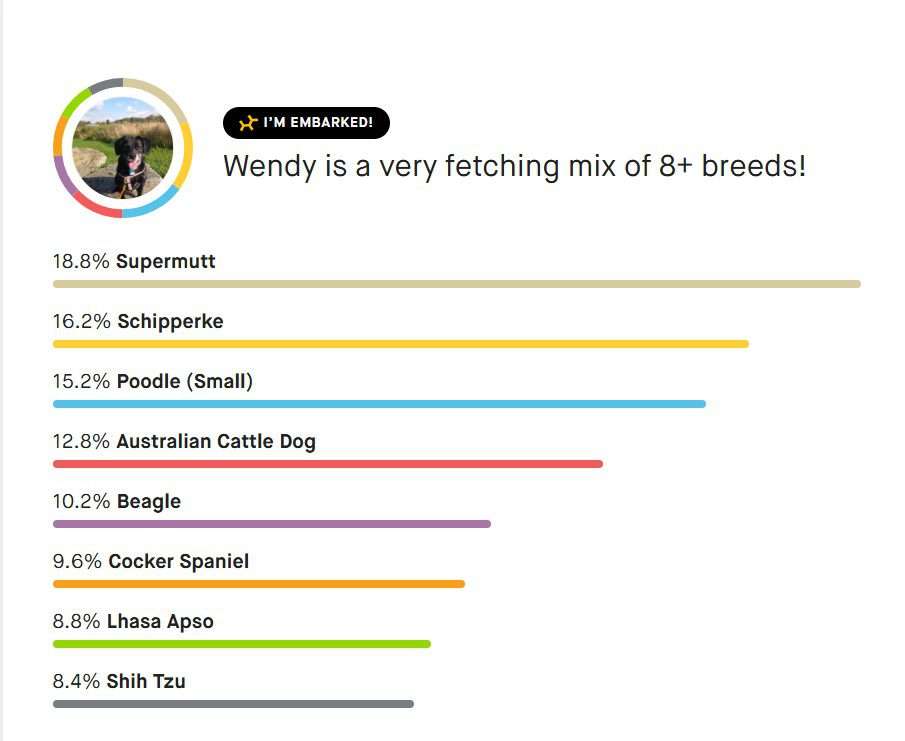This screenshot has width=905, height=741.
Task: Click the blue Poodle percentage bar
Action: (x=379, y=404)
